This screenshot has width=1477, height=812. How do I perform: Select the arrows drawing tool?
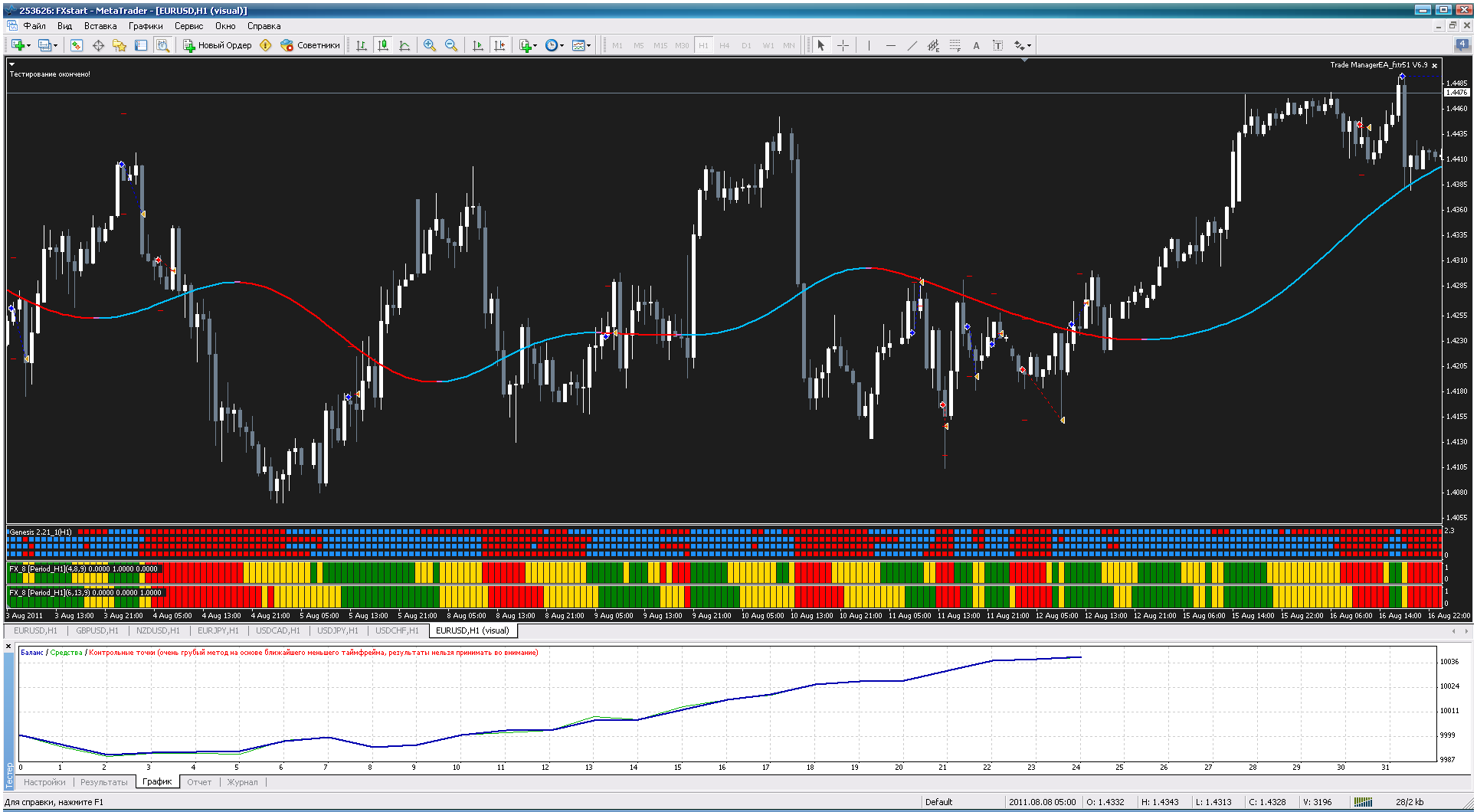point(1020,45)
